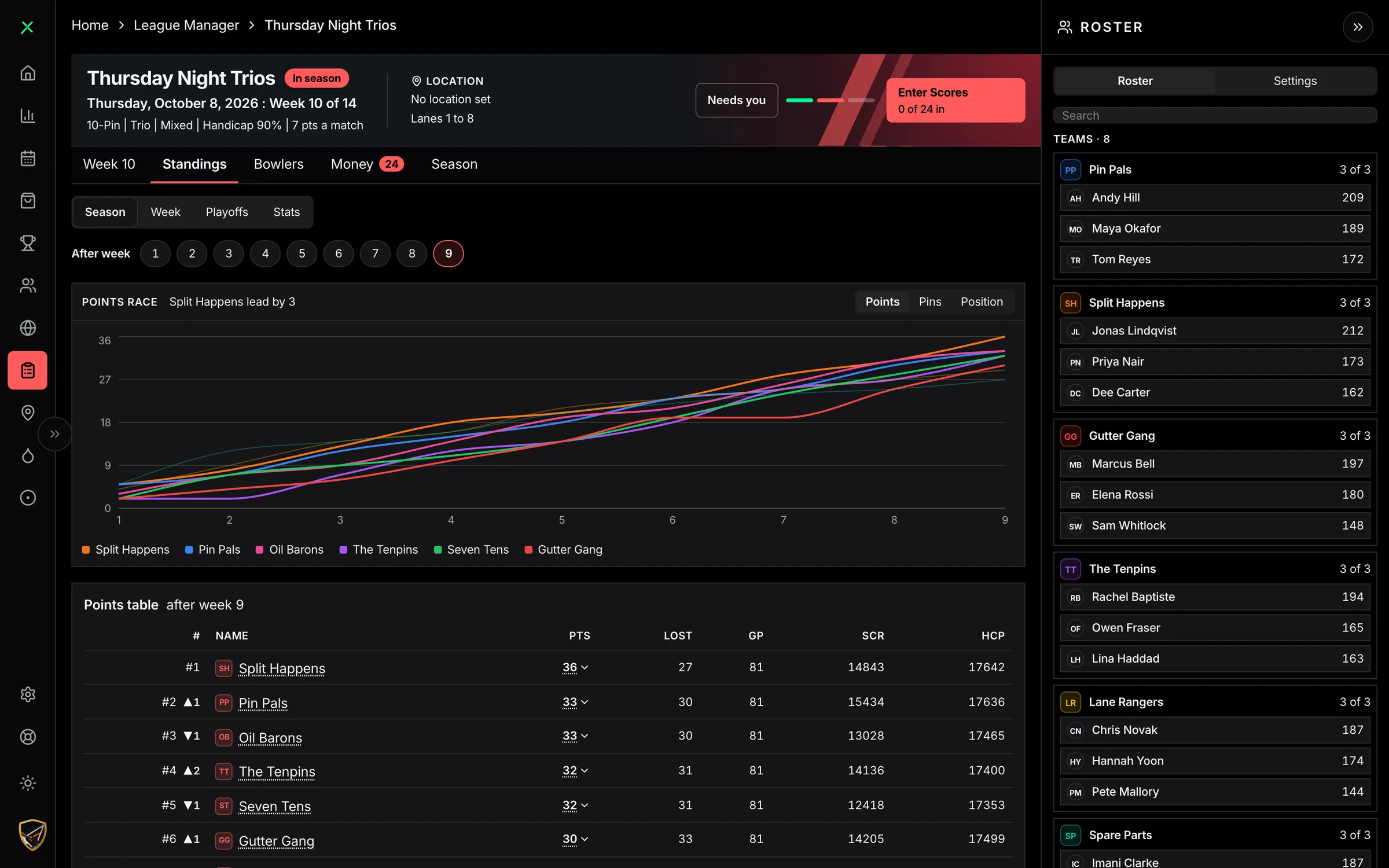Select Andy Hill in Pin Pals roster
This screenshot has height=868, width=1389.
1215,198
